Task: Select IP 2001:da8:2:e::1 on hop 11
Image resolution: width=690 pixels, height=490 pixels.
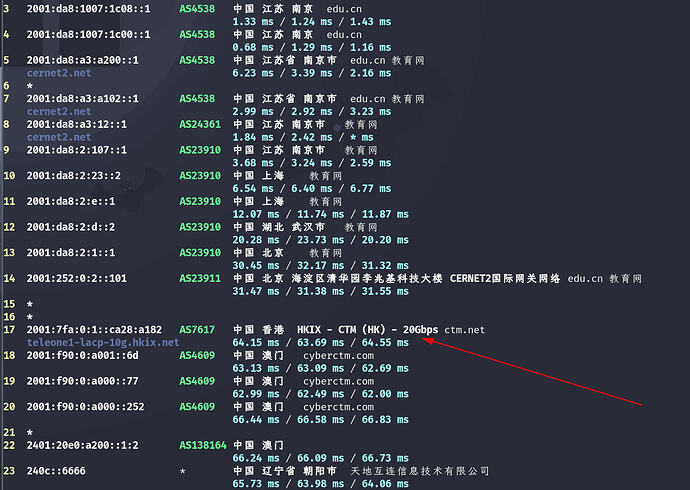Action: coord(70,201)
